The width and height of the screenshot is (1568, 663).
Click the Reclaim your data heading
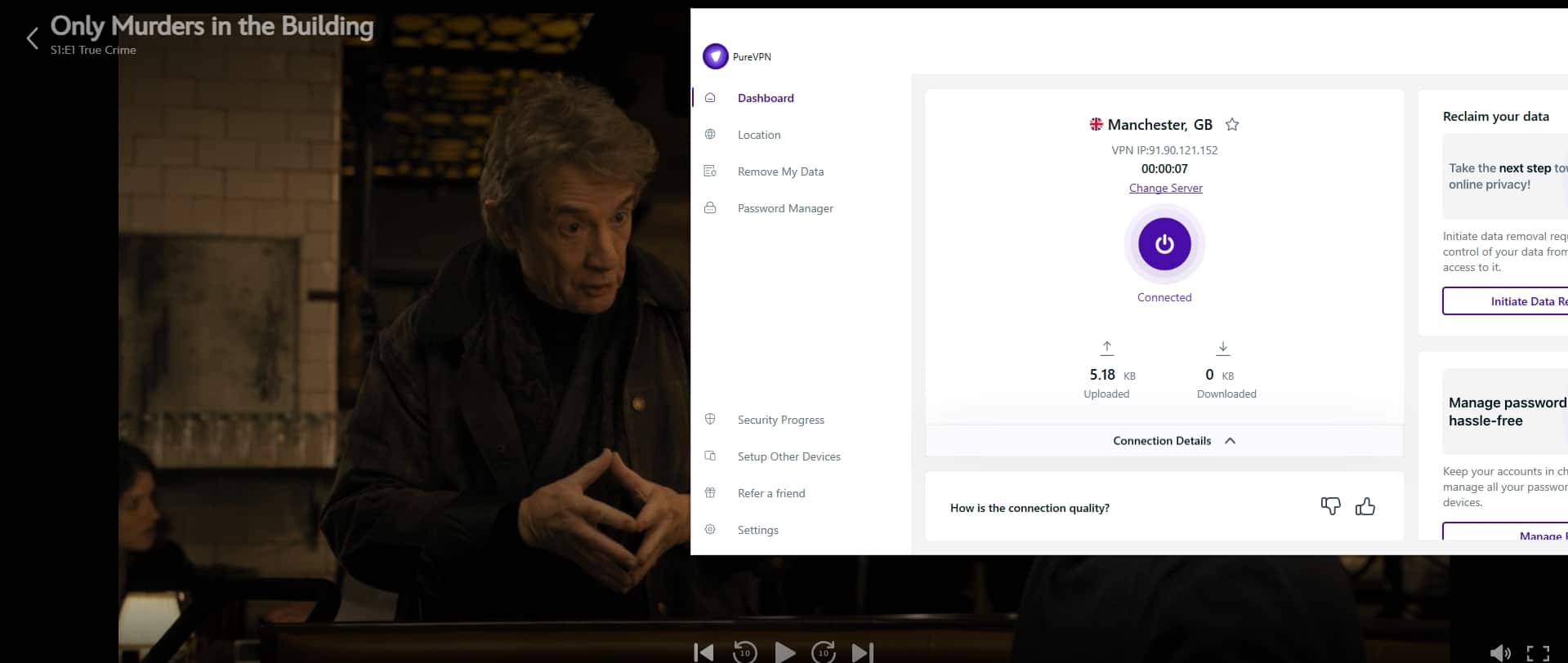[1495, 116]
